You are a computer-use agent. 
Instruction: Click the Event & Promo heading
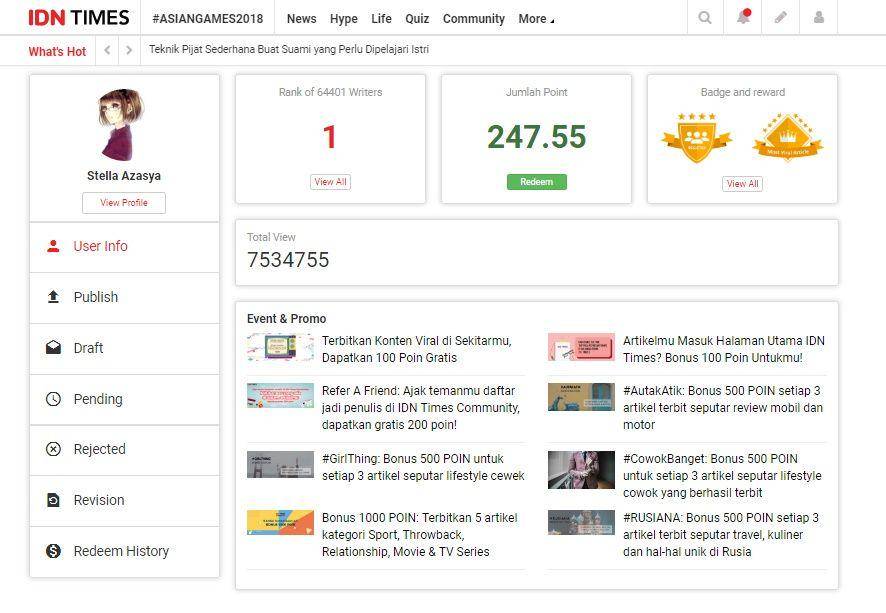(286, 319)
